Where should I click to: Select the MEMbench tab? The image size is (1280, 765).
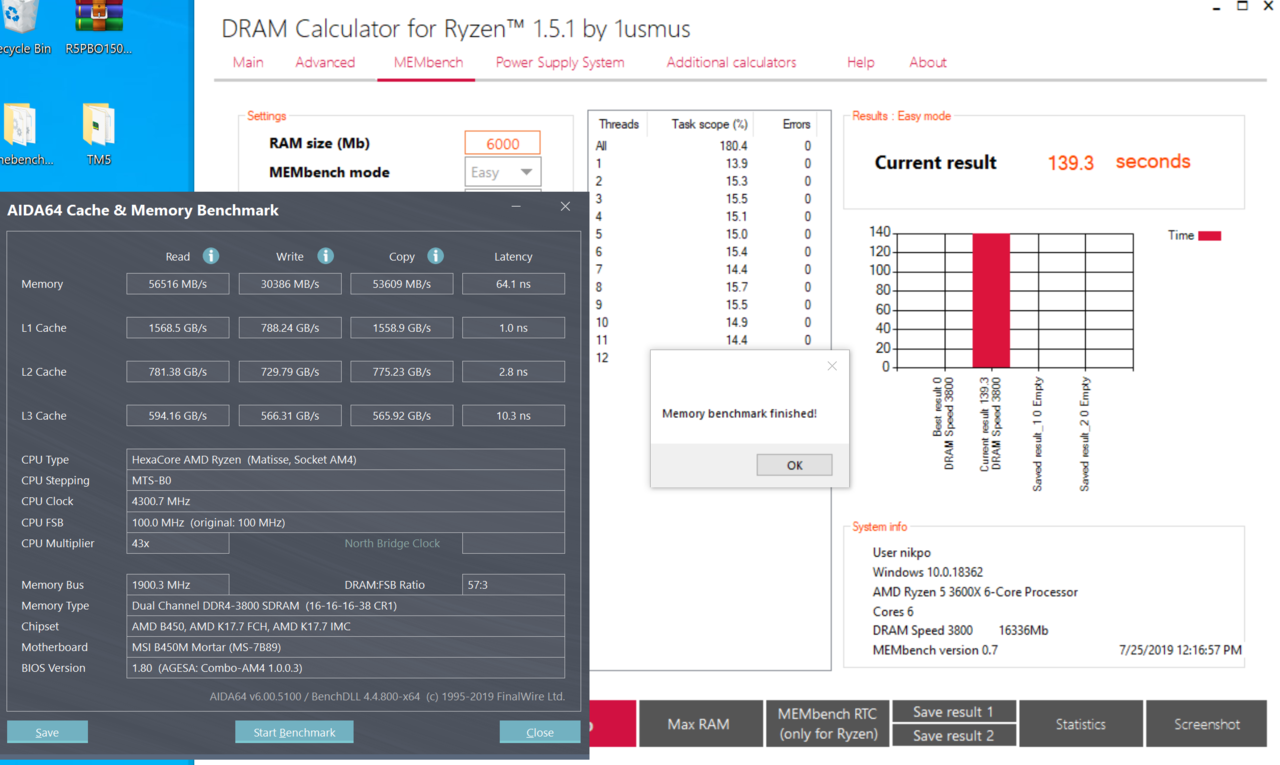tap(428, 62)
